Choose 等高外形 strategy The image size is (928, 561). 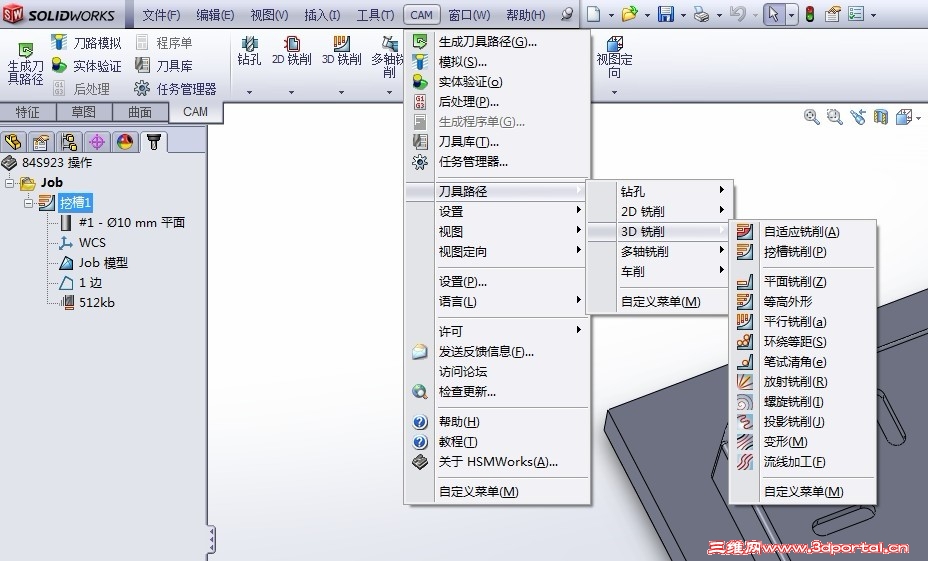pos(802,301)
